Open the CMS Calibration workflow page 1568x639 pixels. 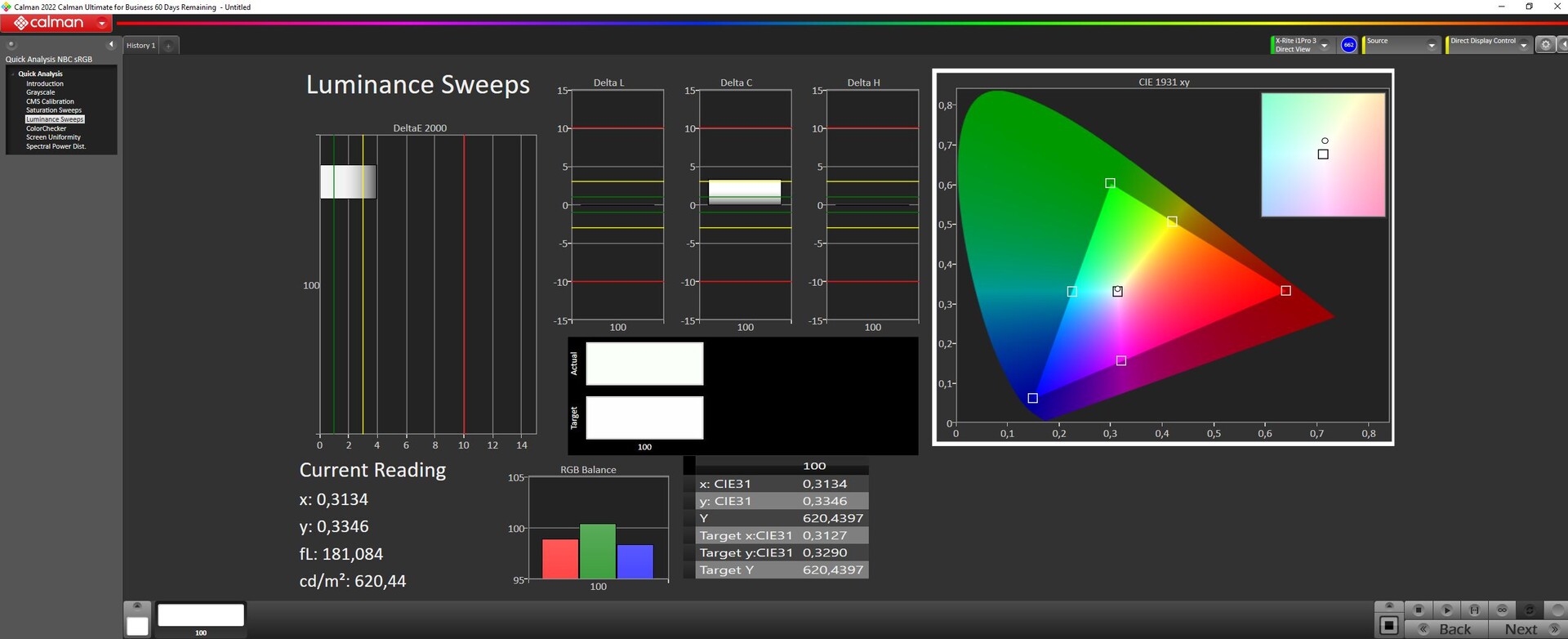pos(50,101)
